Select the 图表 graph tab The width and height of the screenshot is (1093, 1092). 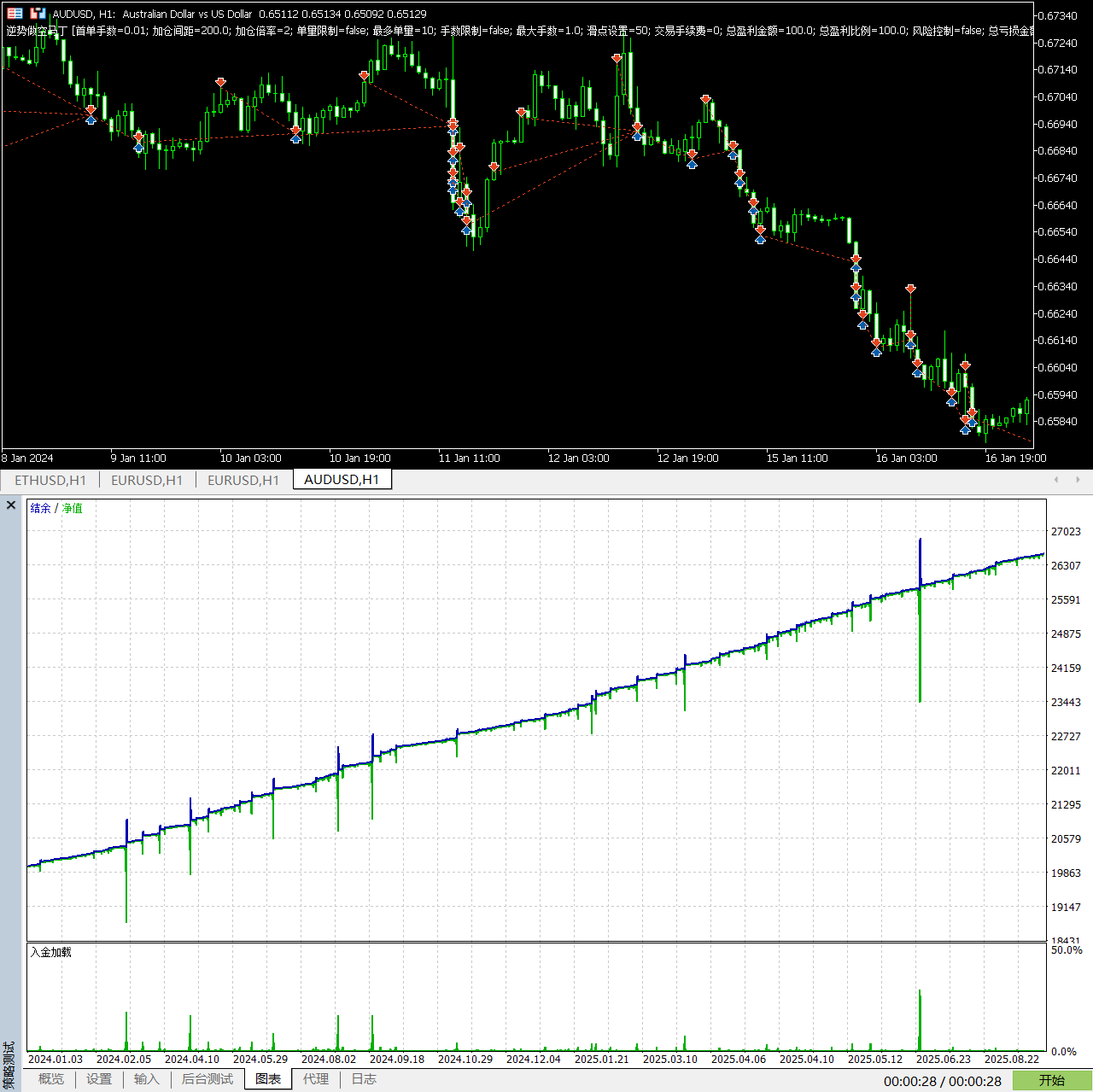(x=268, y=1079)
